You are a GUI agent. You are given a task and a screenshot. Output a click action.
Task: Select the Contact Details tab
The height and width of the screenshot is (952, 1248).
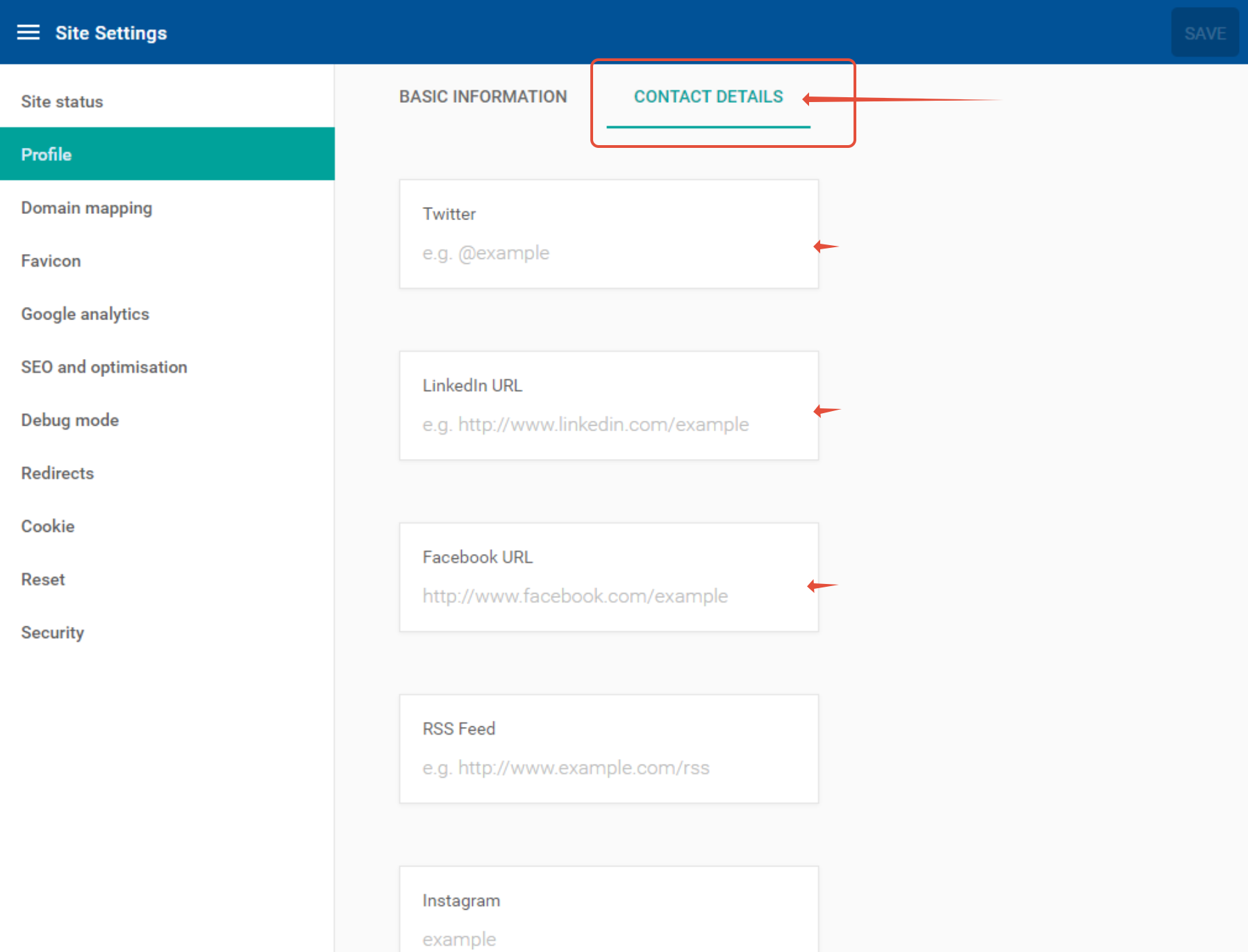(x=708, y=97)
